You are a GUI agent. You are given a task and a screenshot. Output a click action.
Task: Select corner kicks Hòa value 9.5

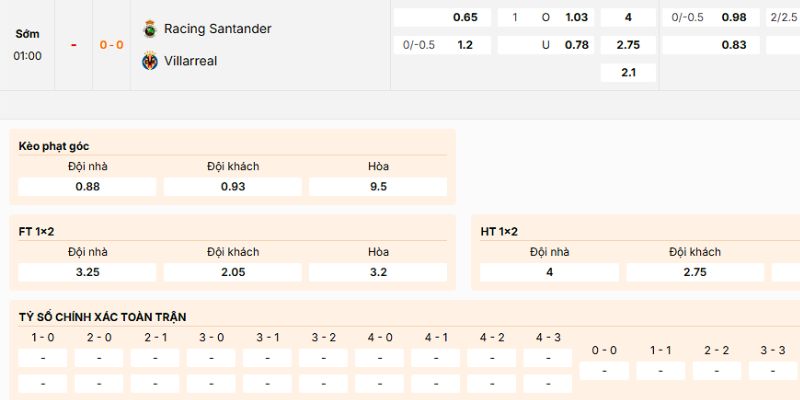[378, 186]
